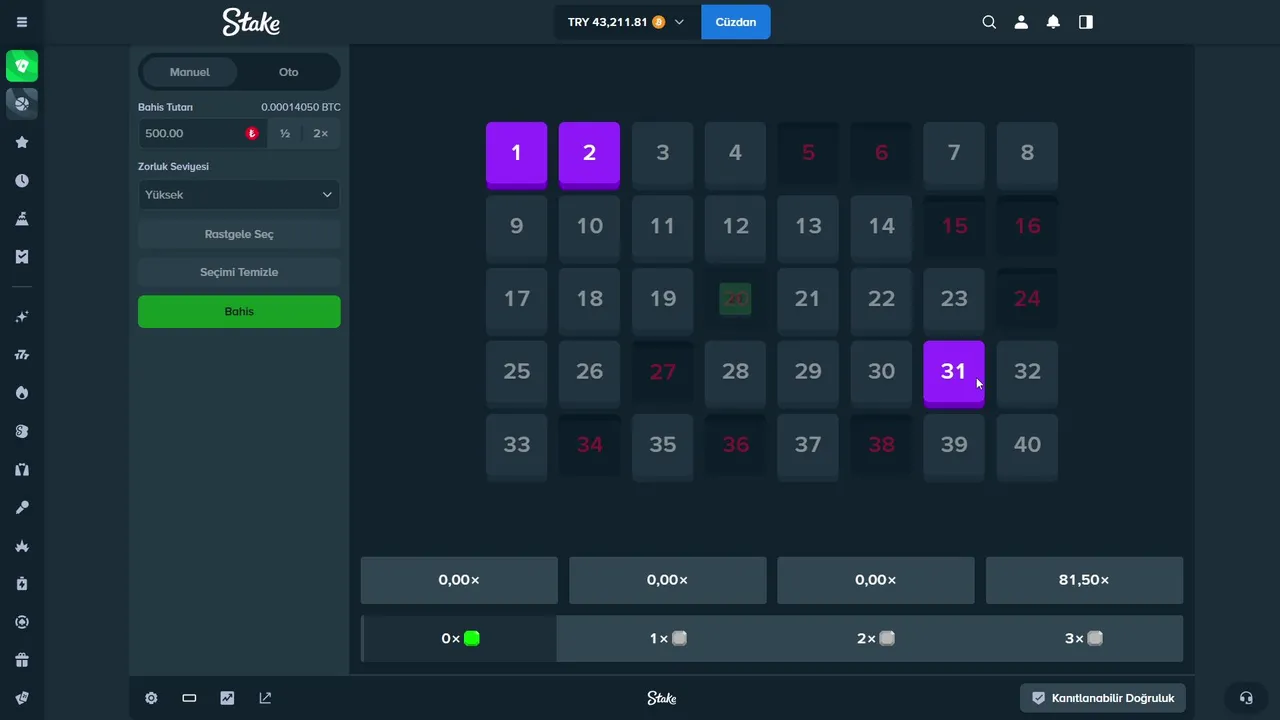
Task: Open favorites via the star sidebar icon
Action: [x=22, y=142]
